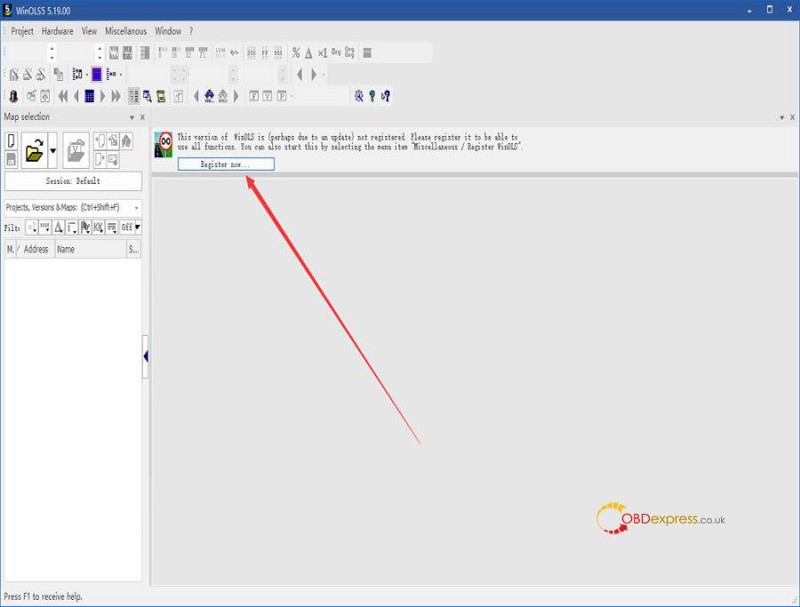Screen dimensions: 800x607
Task: Open the View menu
Action: (89, 31)
